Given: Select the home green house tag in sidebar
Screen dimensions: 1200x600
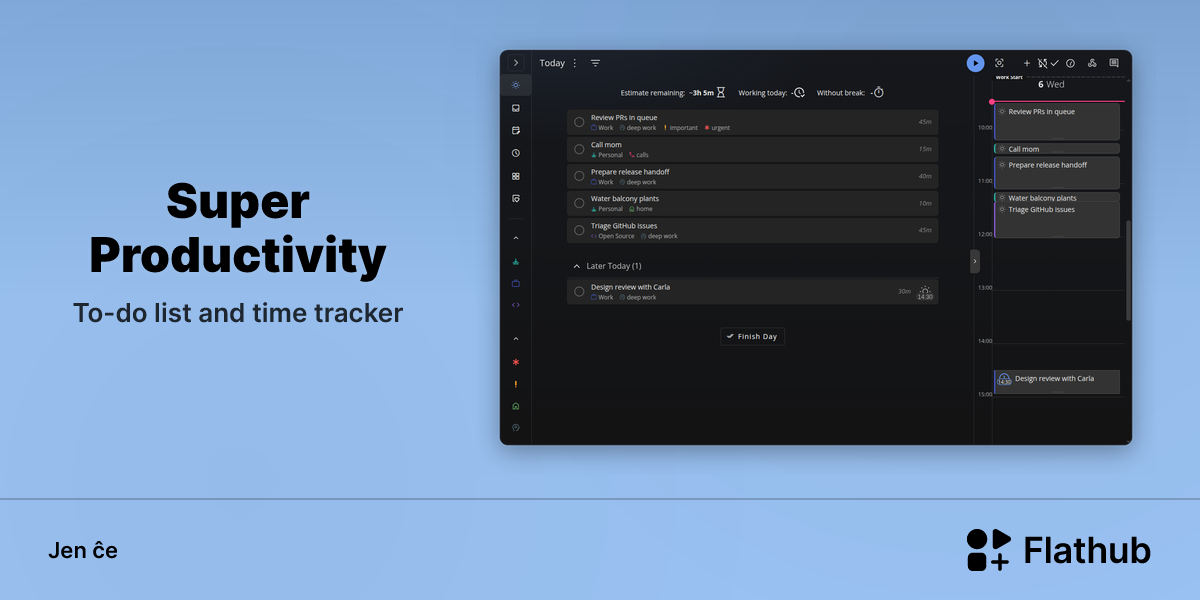Looking at the screenshot, I should click(x=516, y=406).
